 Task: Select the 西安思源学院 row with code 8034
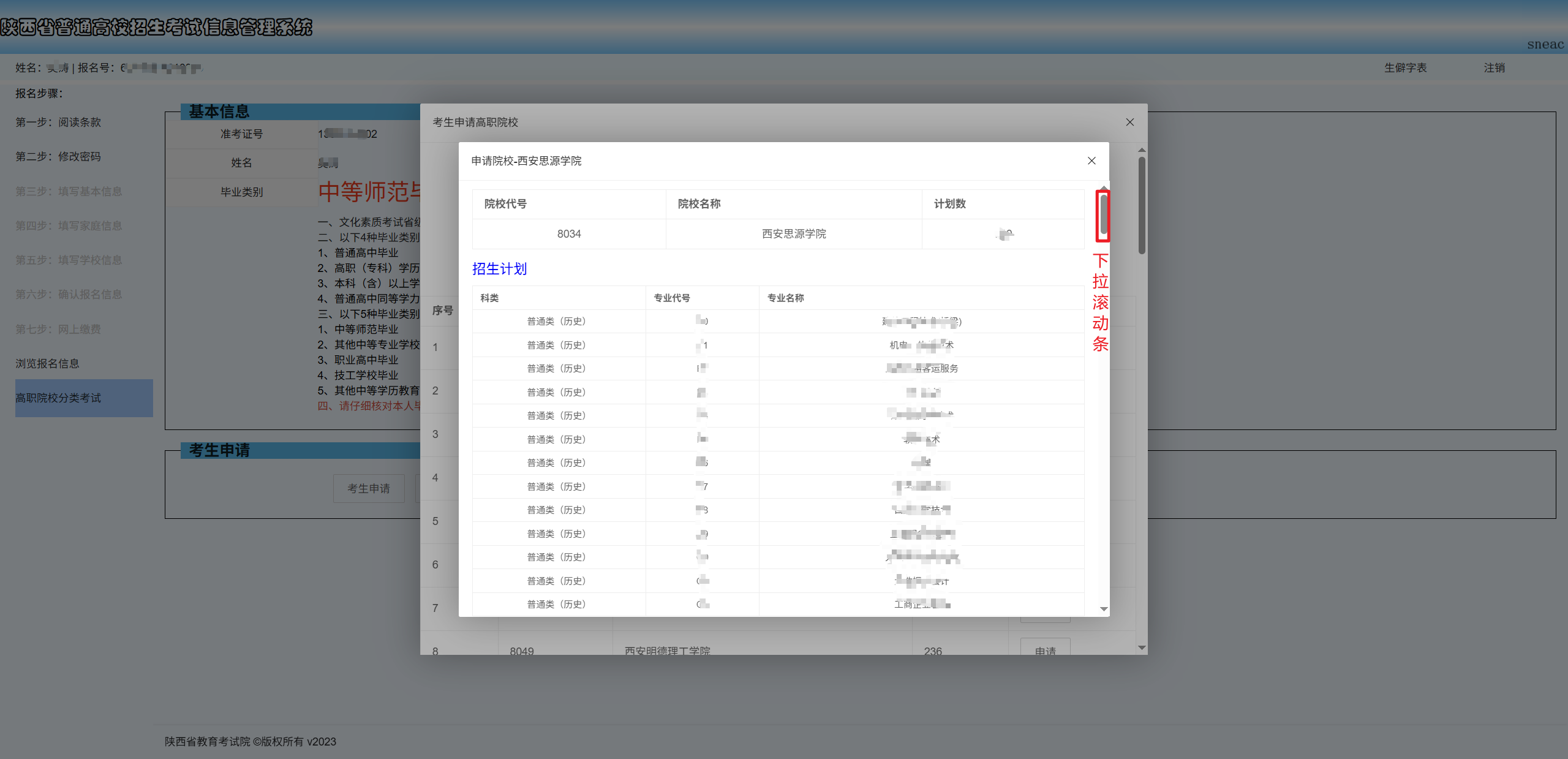(x=793, y=233)
